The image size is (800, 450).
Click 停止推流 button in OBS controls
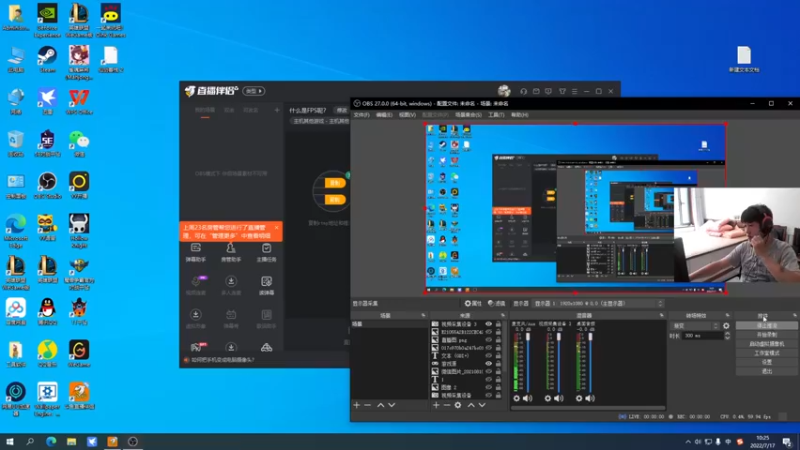(766, 326)
